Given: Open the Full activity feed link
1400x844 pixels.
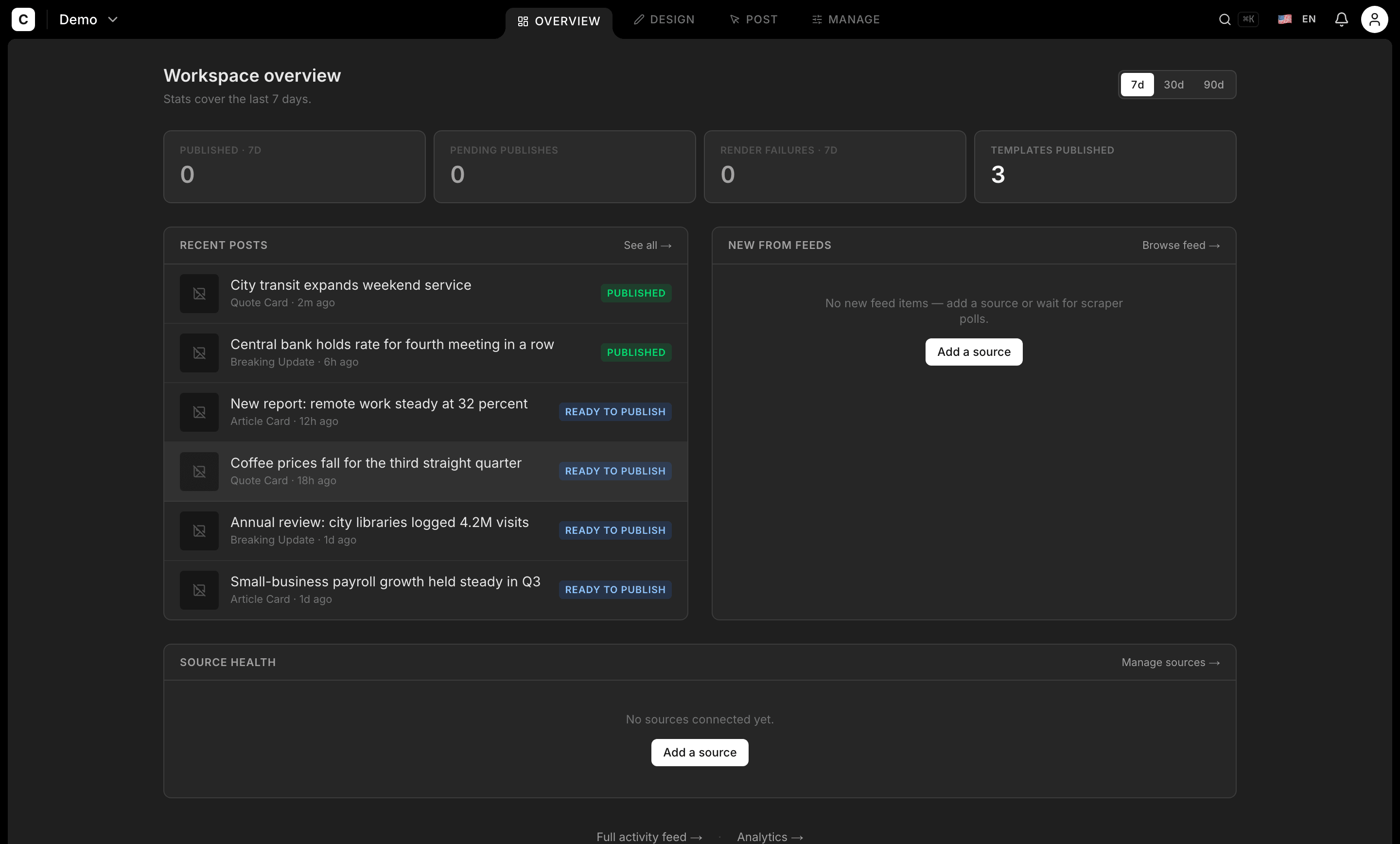Looking at the screenshot, I should click(x=649, y=837).
